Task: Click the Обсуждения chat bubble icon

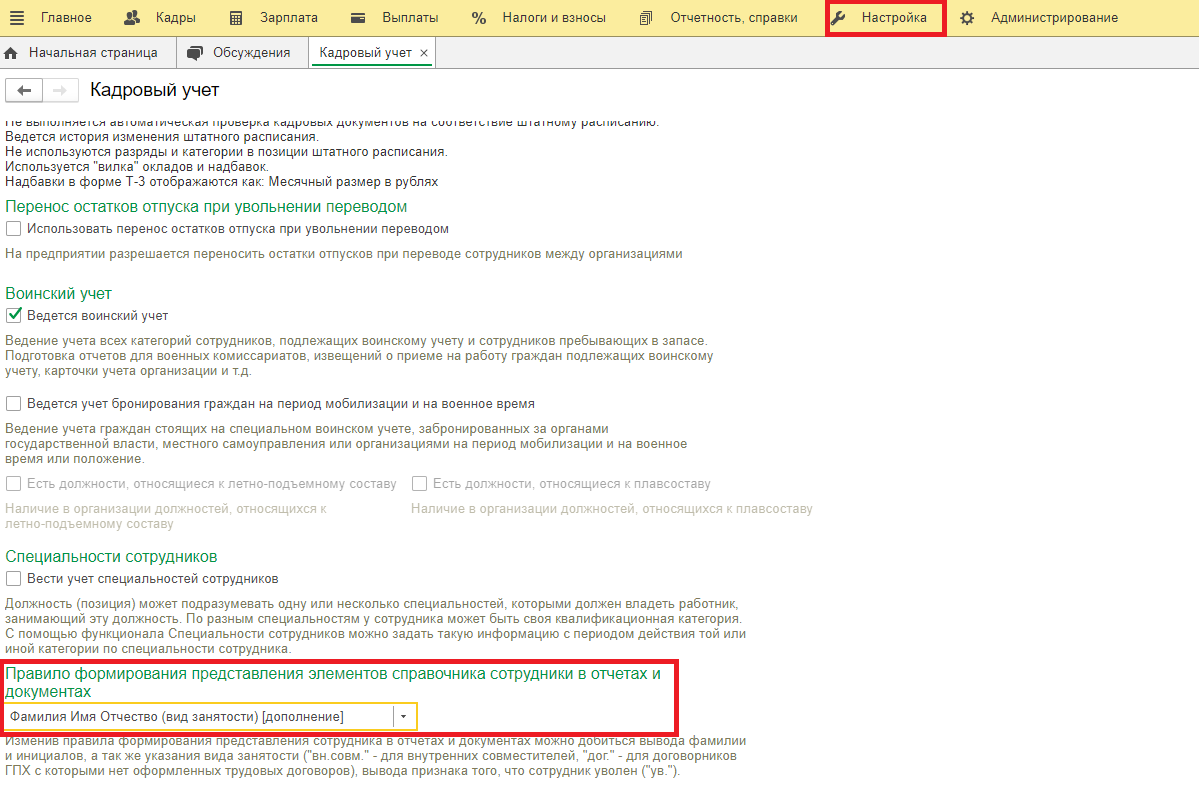Action: [x=195, y=53]
